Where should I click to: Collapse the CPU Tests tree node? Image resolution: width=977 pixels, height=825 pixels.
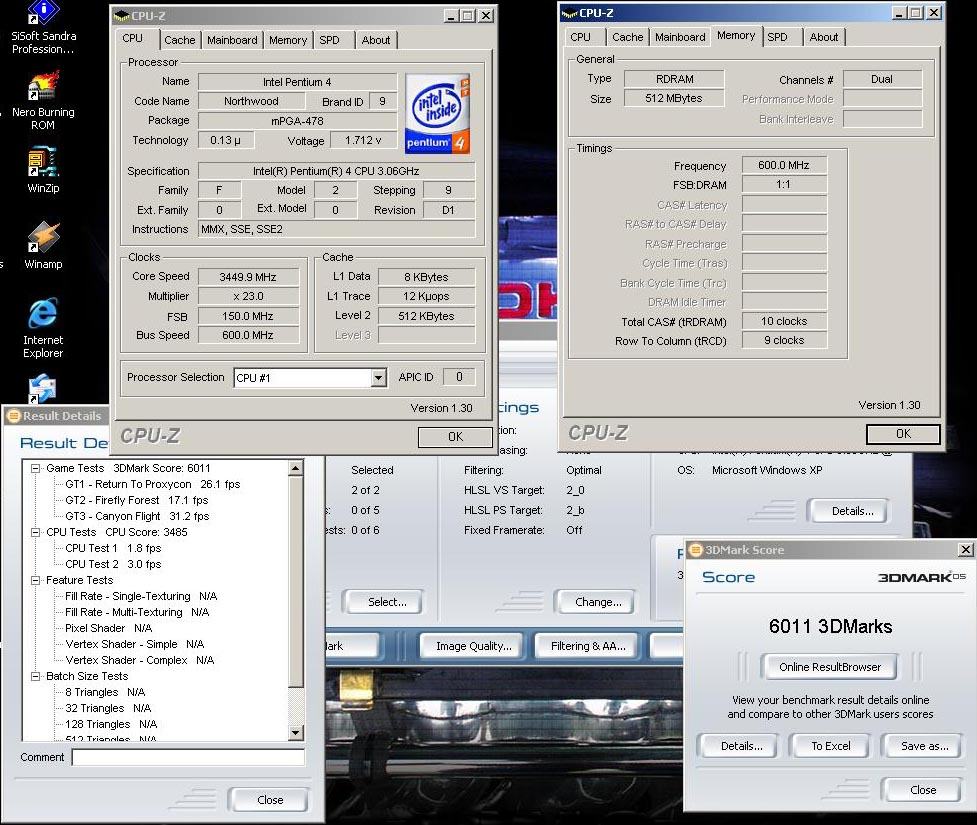tap(36, 532)
